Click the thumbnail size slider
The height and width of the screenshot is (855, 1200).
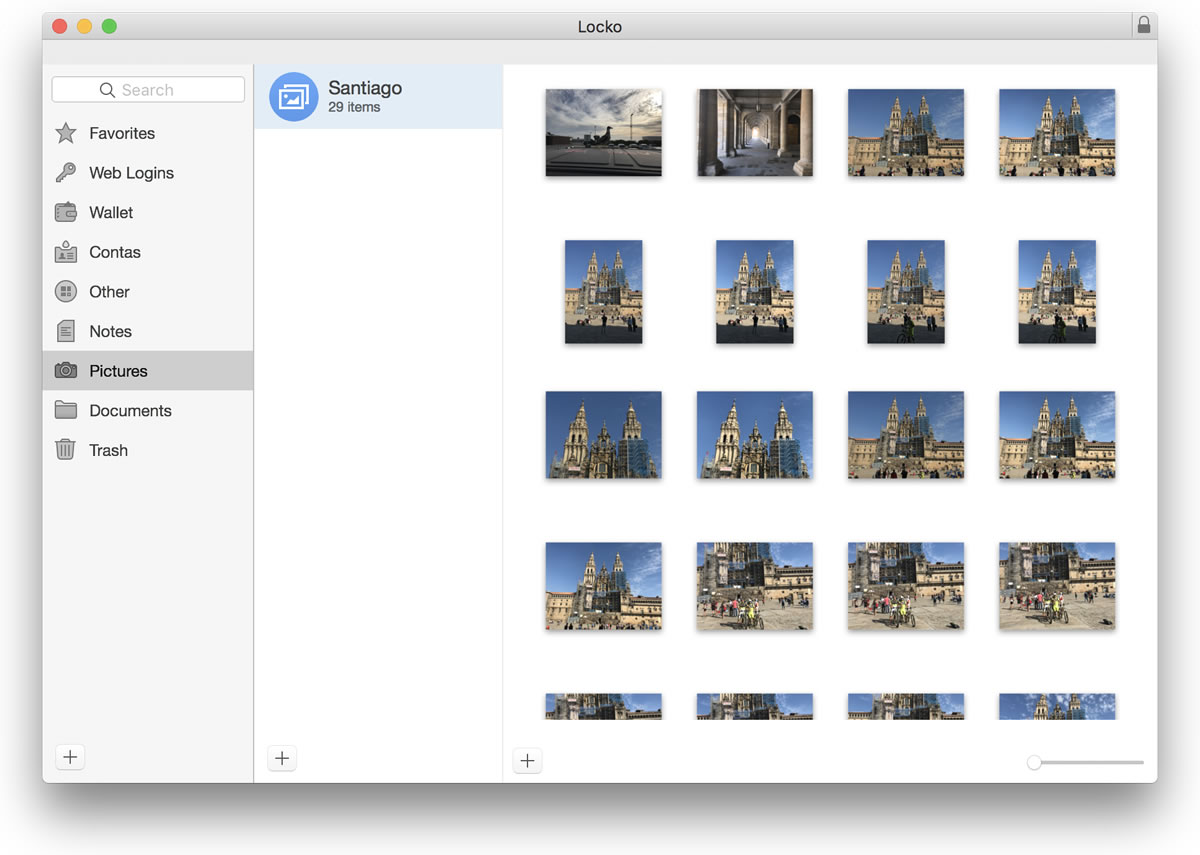1035,763
